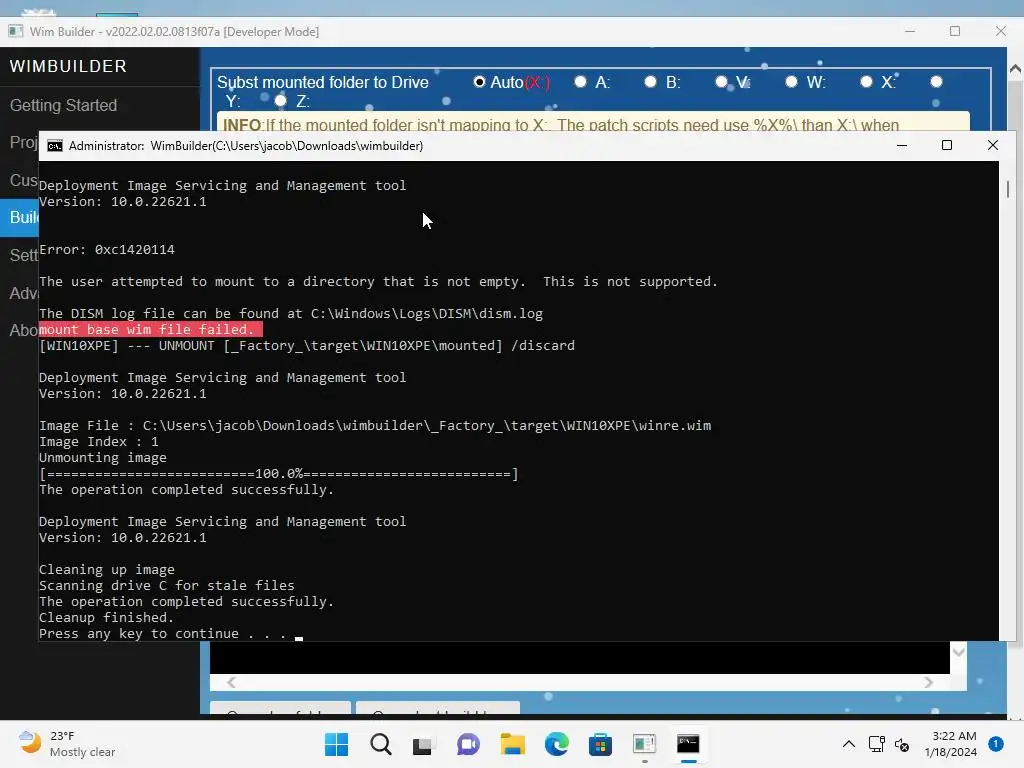This screenshot has height=768, width=1024.
Task: Click scroll-right arrow of log pane
Action: [x=928, y=682]
